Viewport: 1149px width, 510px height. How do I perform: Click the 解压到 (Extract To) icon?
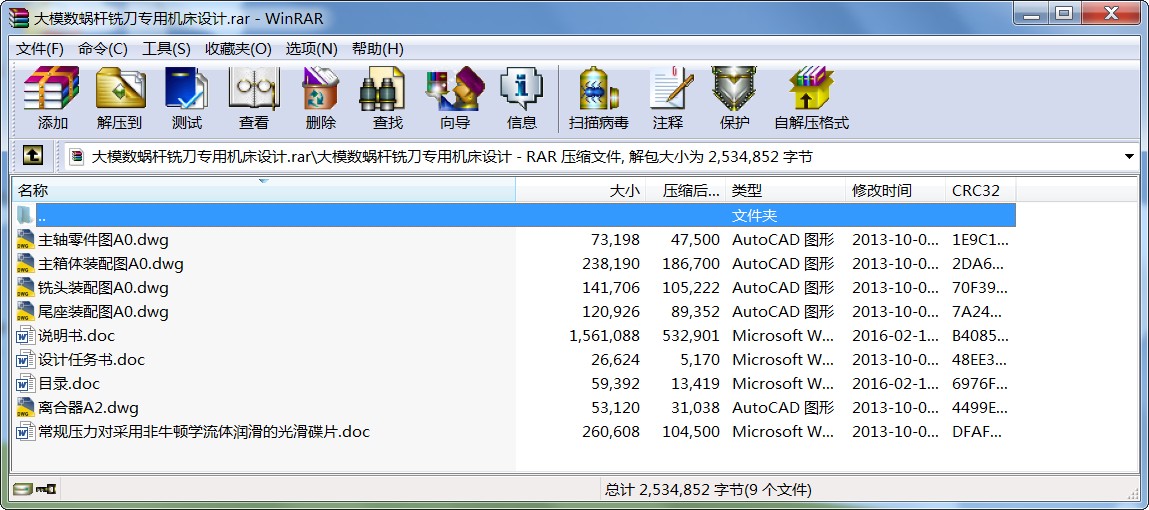(120, 98)
